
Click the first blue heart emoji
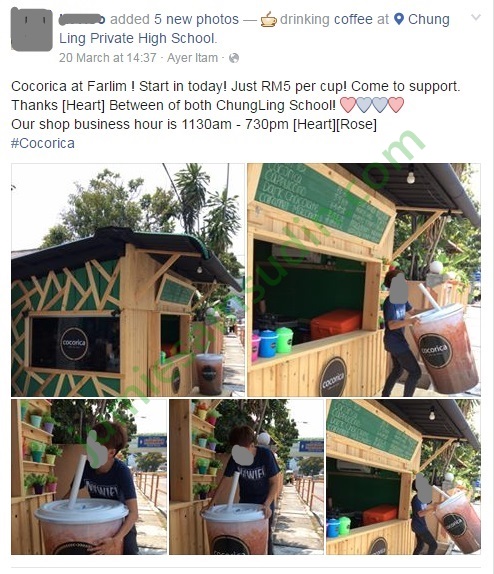coord(364,105)
